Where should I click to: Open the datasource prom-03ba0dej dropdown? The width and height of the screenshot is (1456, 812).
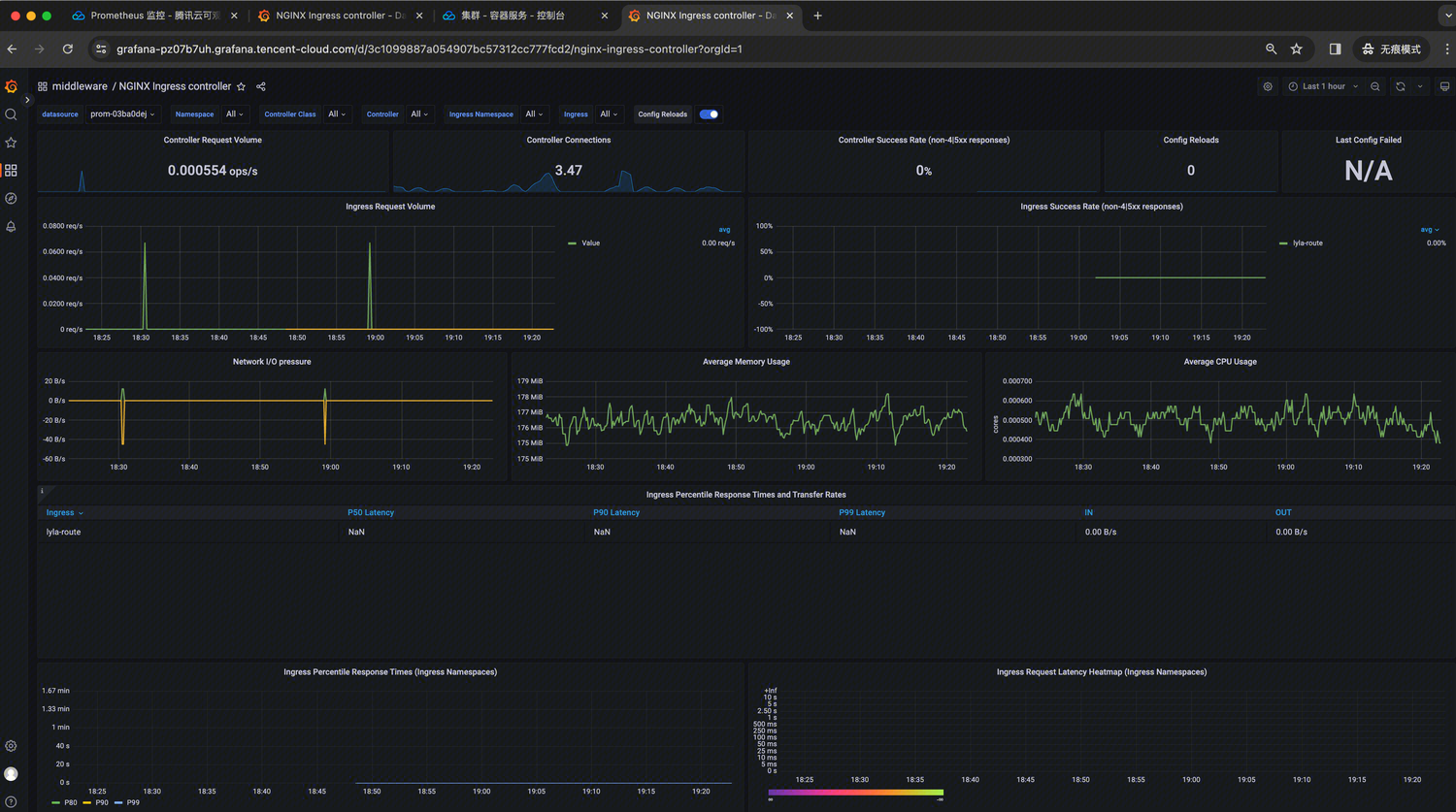122,114
